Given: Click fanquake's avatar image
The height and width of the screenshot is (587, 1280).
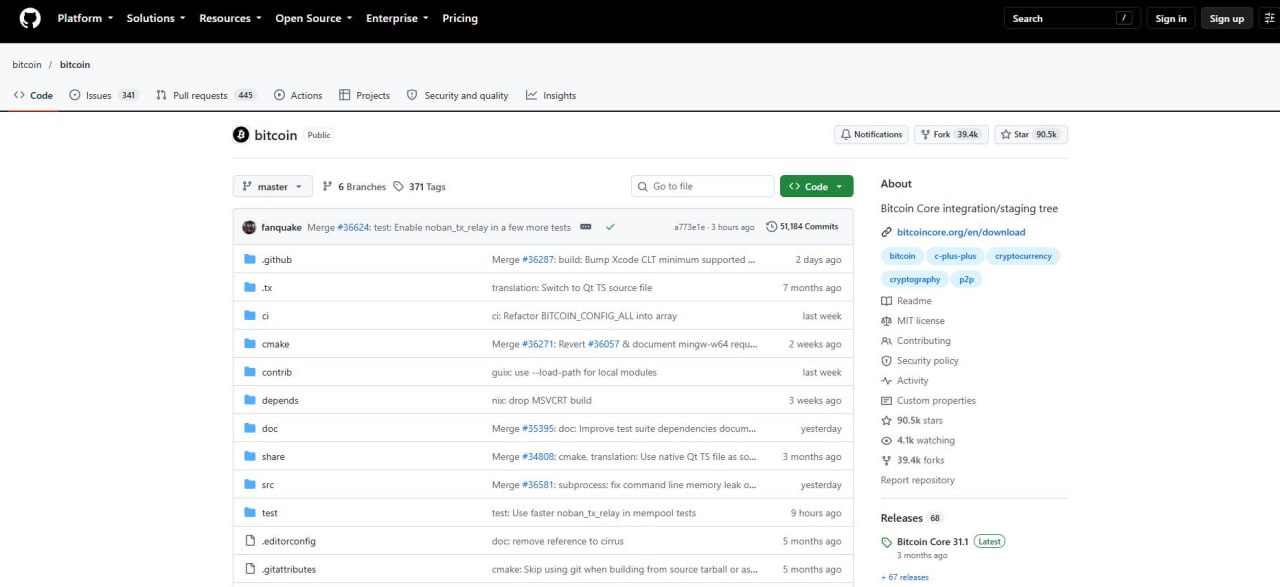Looking at the screenshot, I should 249,227.
